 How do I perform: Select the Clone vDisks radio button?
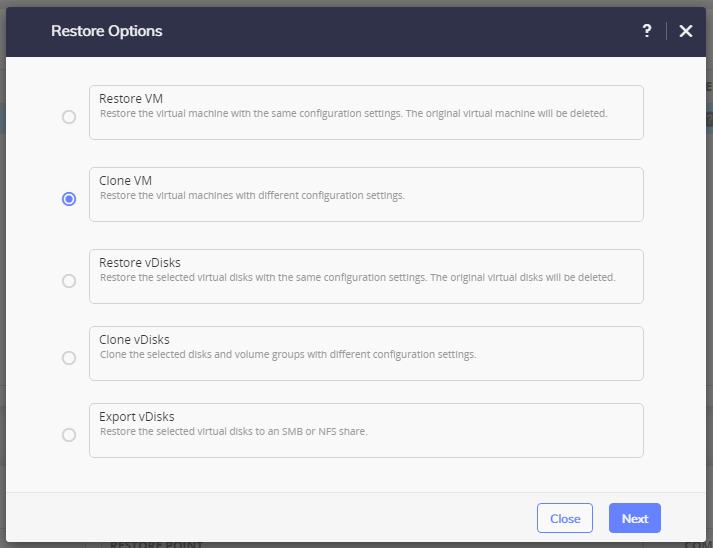69,358
